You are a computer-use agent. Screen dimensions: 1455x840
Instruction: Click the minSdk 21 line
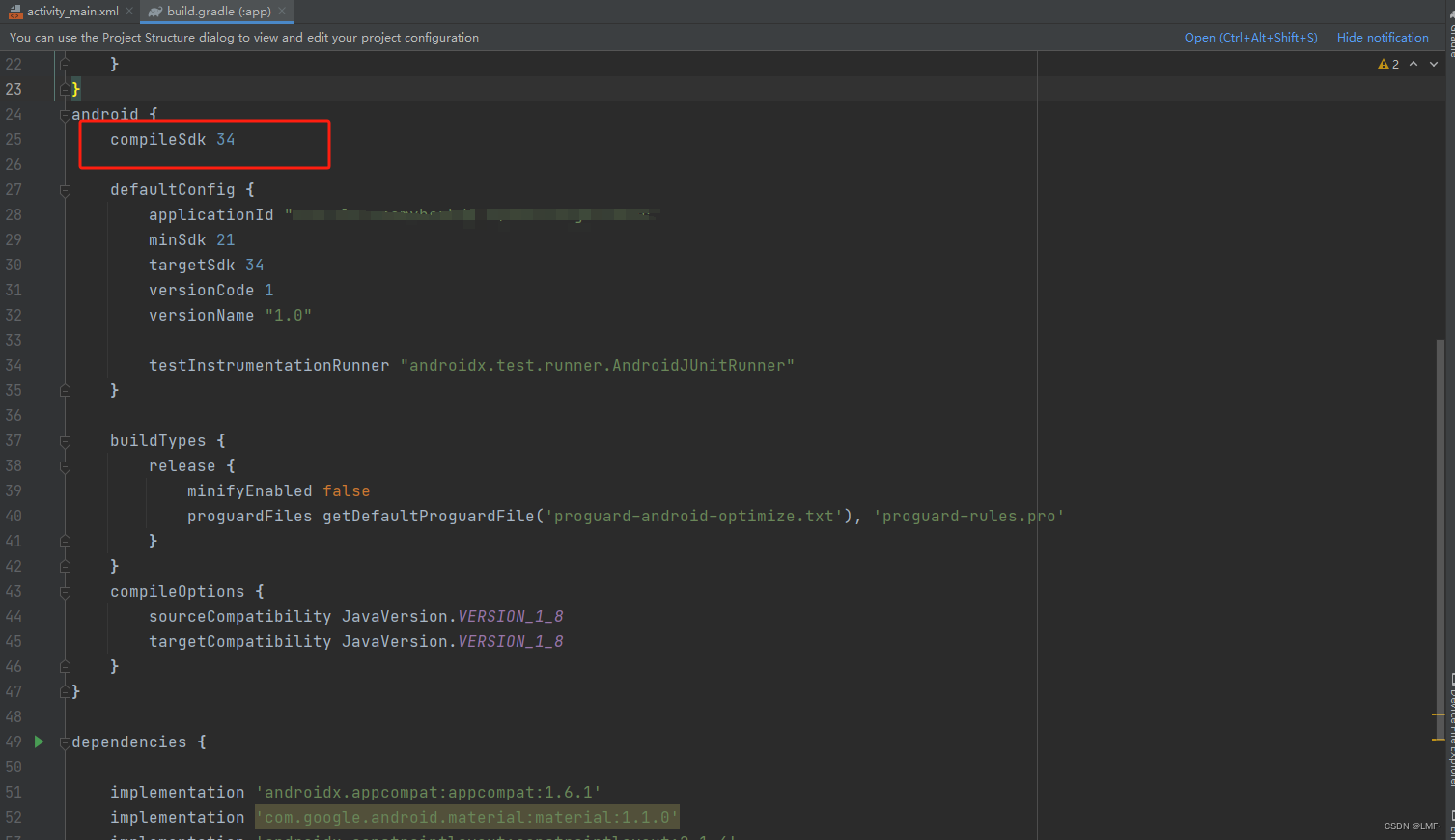[x=192, y=239]
